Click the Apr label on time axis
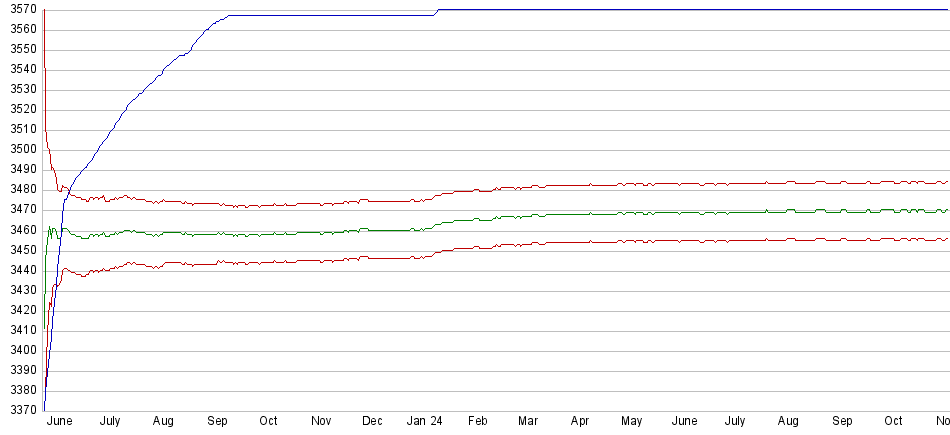This screenshot has width=950, height=435. pyautogui.click(x=580, y=422)
